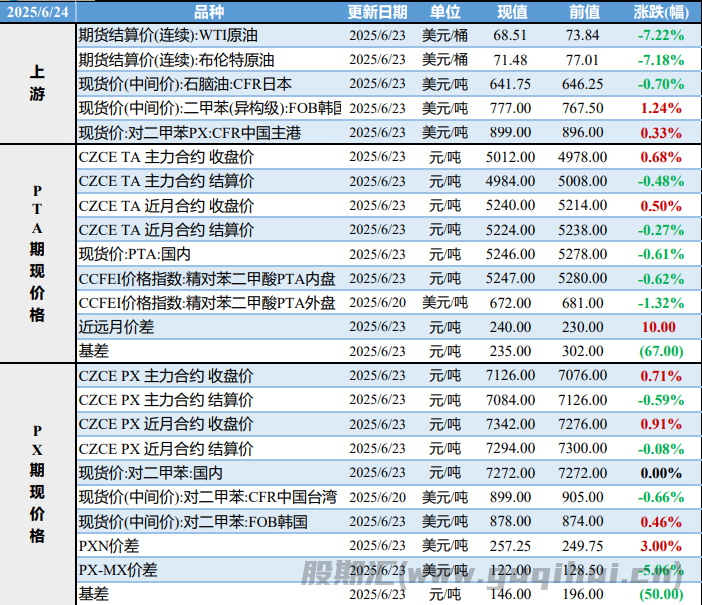The image size is (702, 605).
Task: Click the 品种 column header
Action: [x=209, y=12]
